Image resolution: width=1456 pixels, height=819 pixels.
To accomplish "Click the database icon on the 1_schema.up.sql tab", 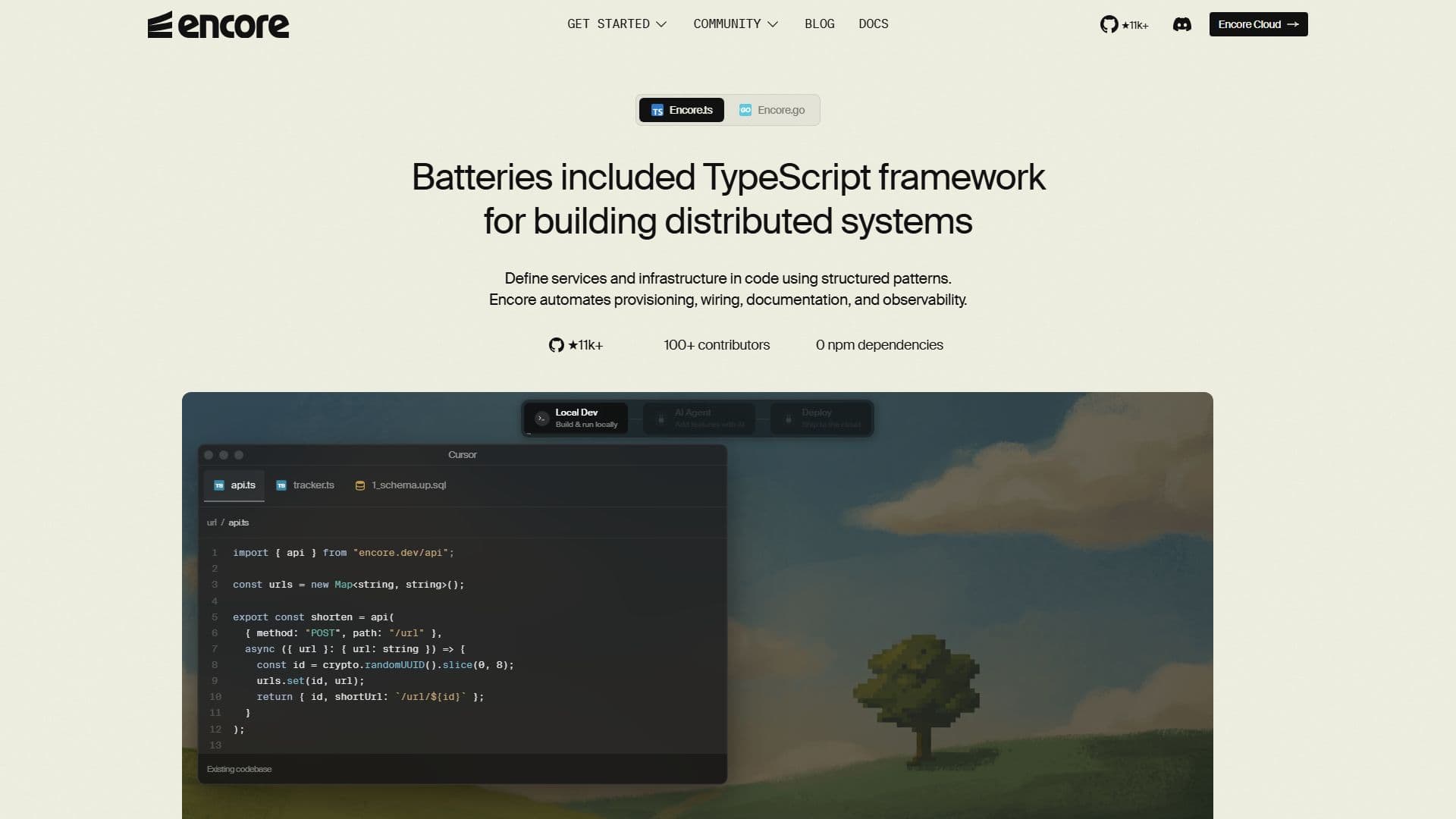I will pyautogui.click(x=360, y=485).
